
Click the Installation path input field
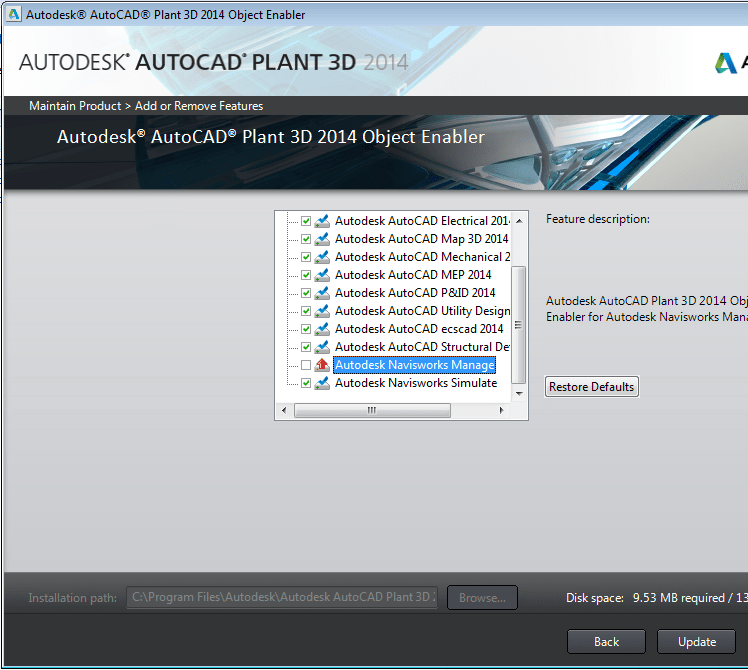tap(282, 597)
